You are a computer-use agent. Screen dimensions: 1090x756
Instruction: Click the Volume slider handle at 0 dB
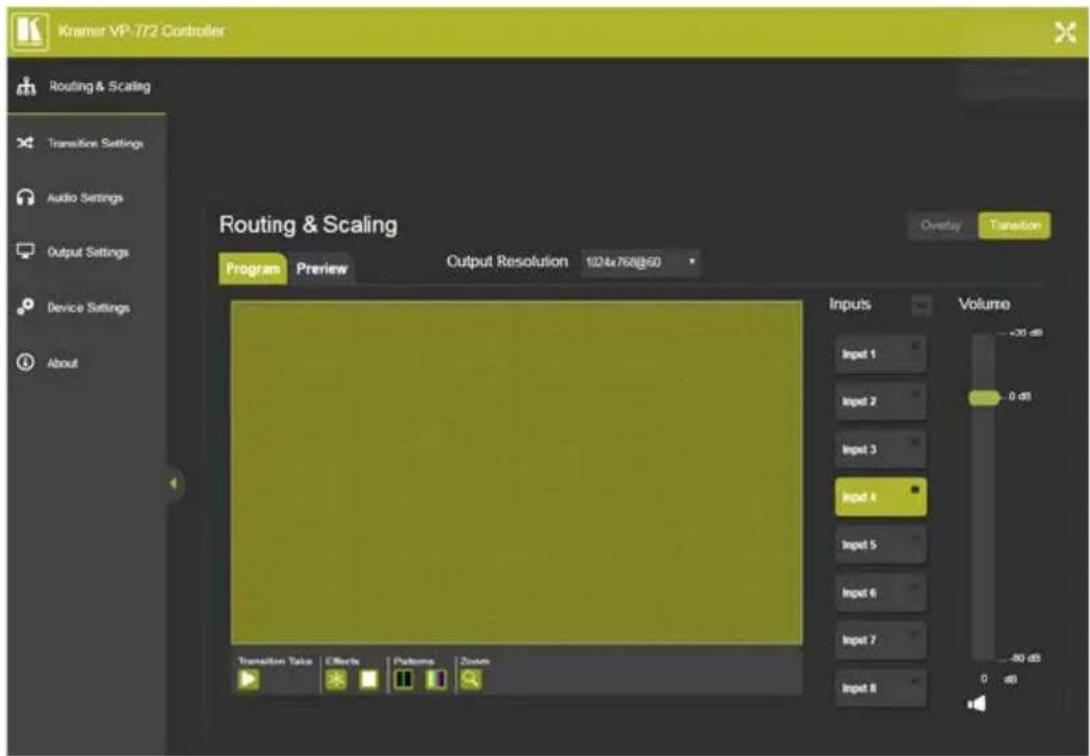point(984,397)
